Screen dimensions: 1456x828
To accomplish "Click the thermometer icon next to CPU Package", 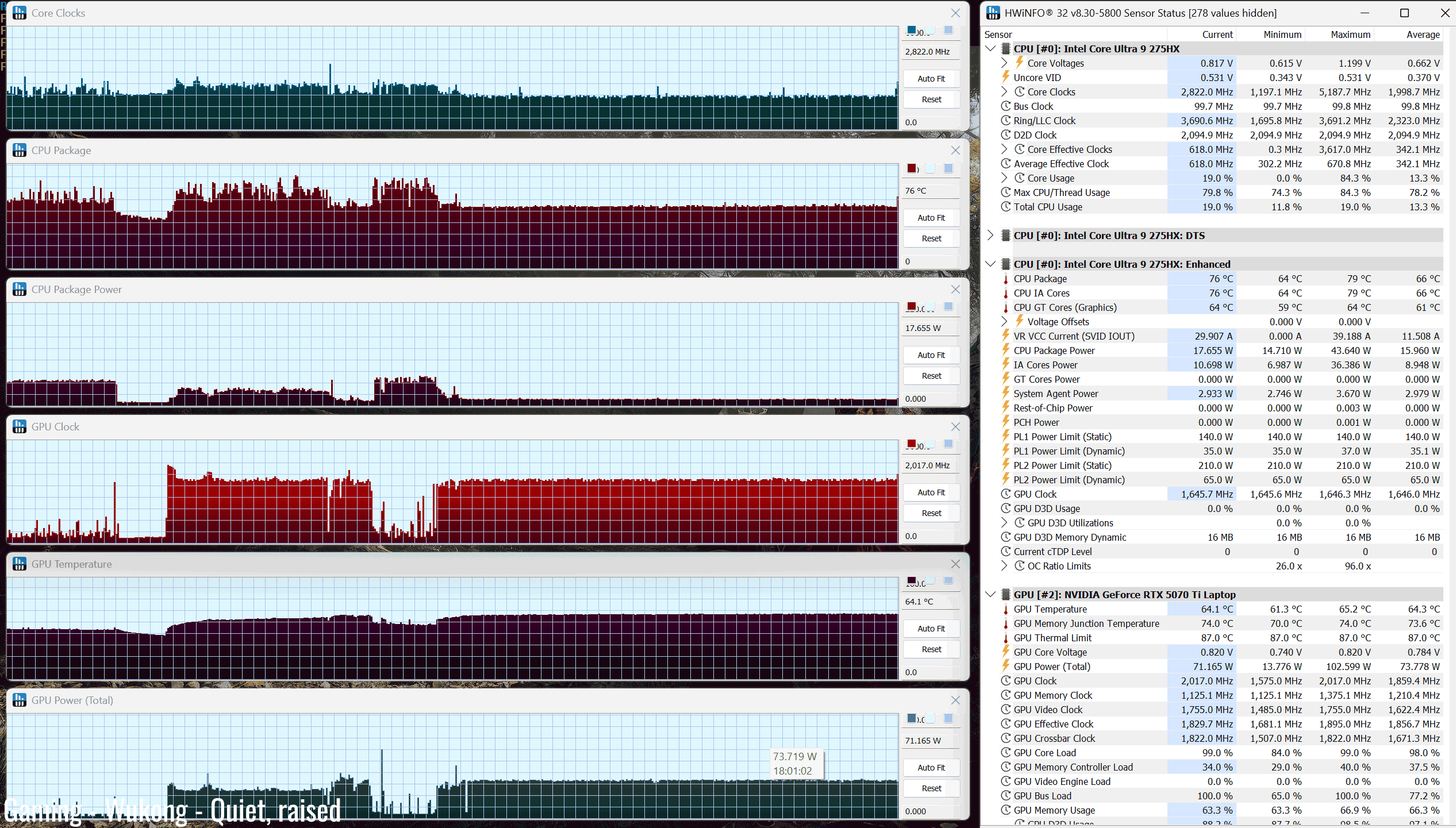I will pos(1005,279).
